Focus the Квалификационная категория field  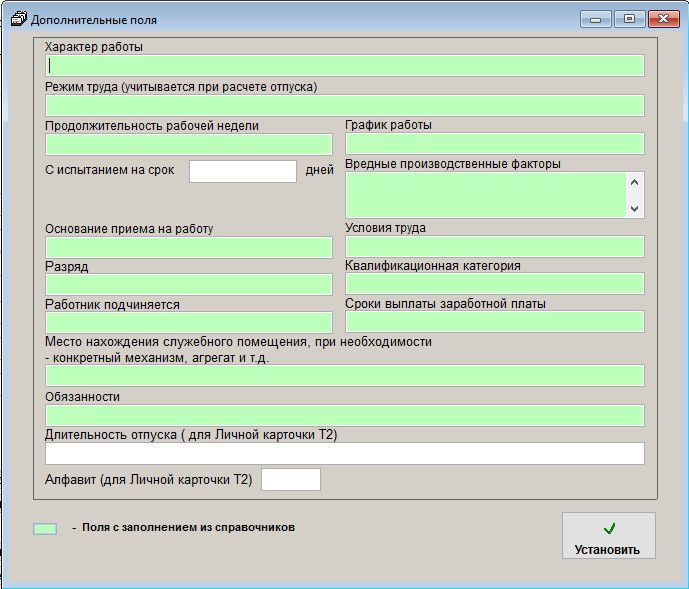pos(495,284)
